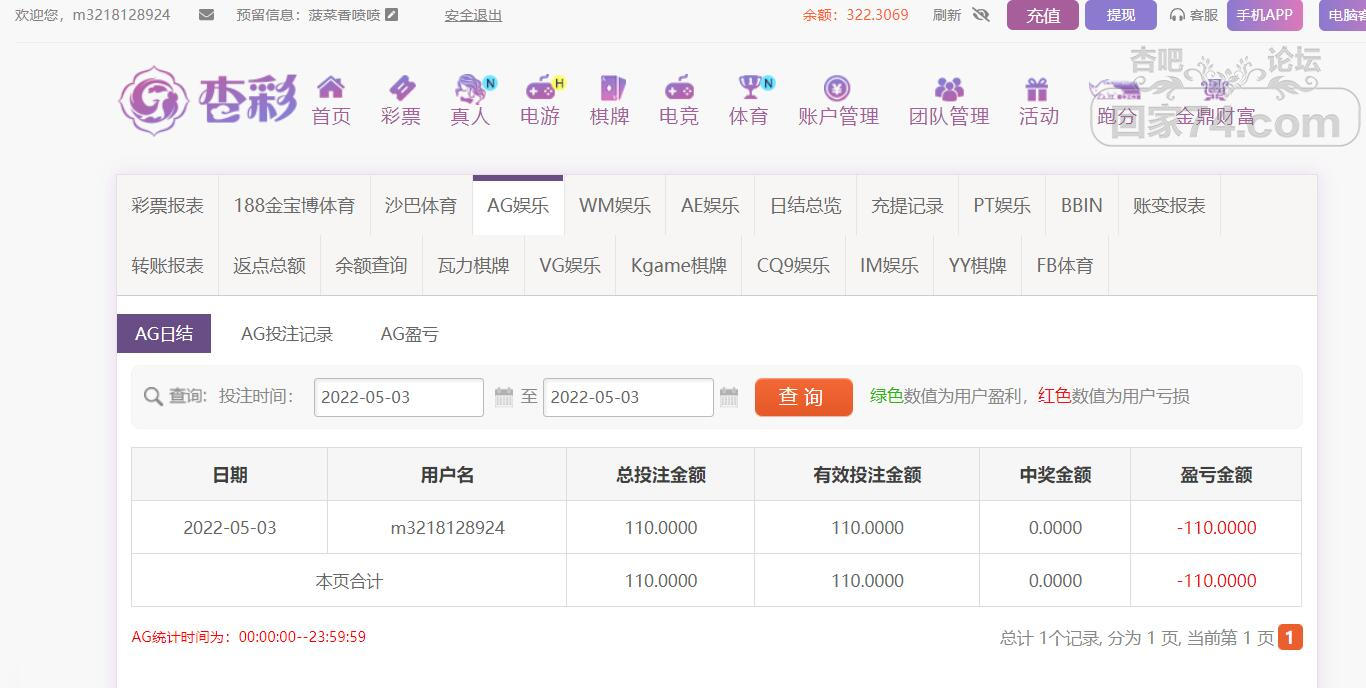
Task: Switch to the PT娱乐 tab
Action: coord(1002,205)
